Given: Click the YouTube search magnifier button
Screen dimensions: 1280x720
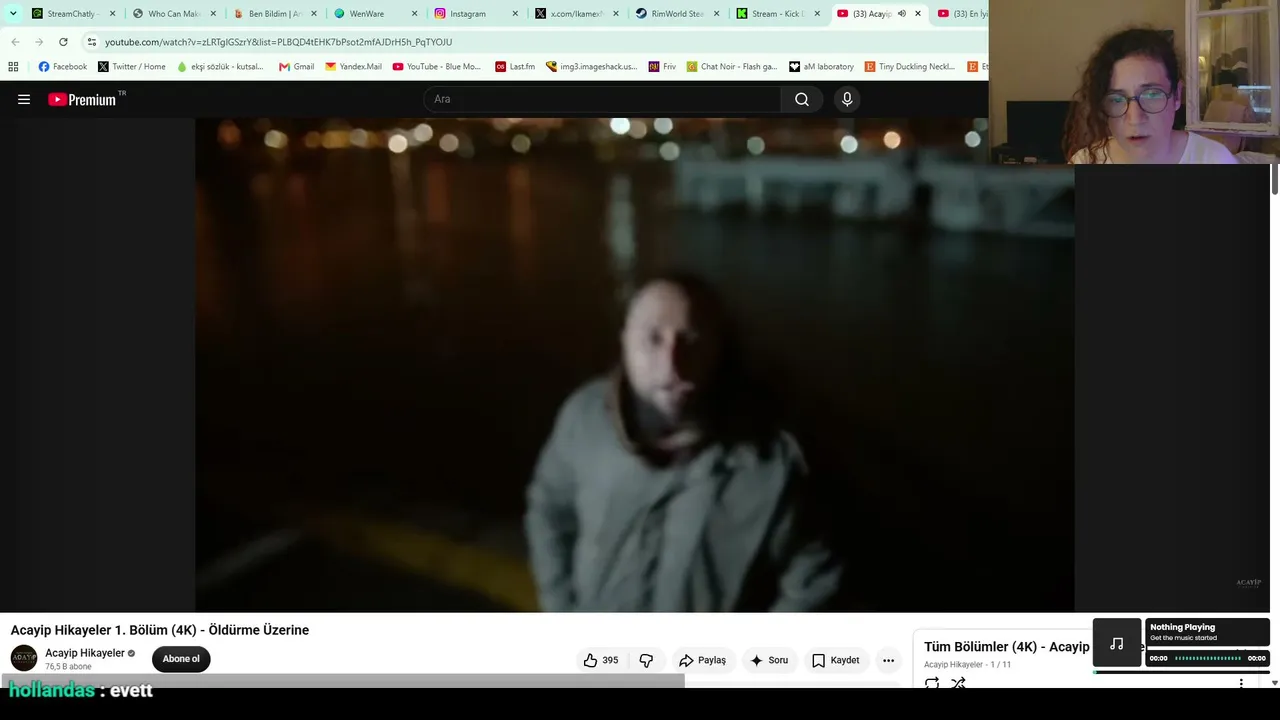Looking at the screenshot, I should click(802, 99).
